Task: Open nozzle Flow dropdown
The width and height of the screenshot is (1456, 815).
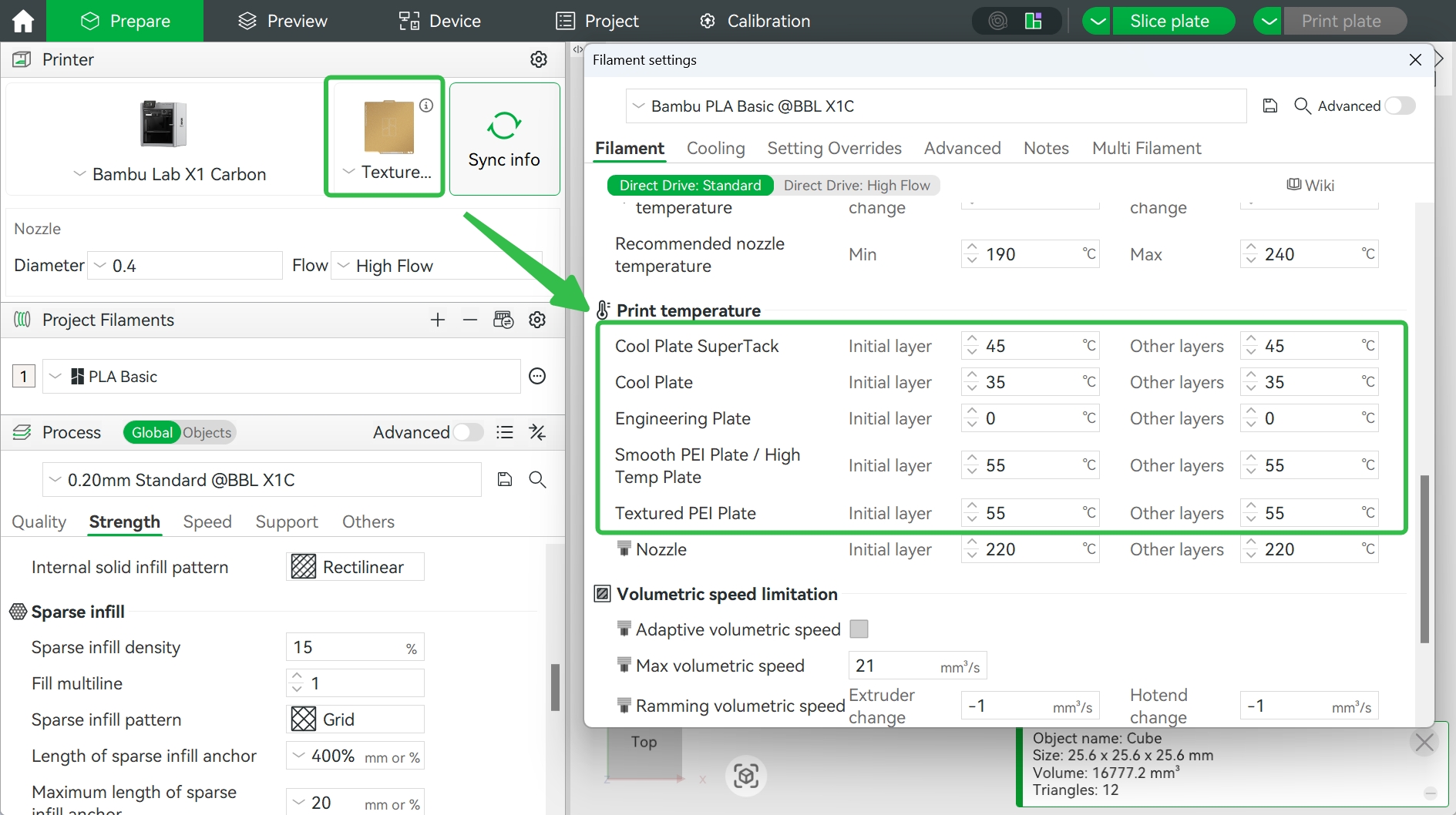Action: (x=436, y=266)
